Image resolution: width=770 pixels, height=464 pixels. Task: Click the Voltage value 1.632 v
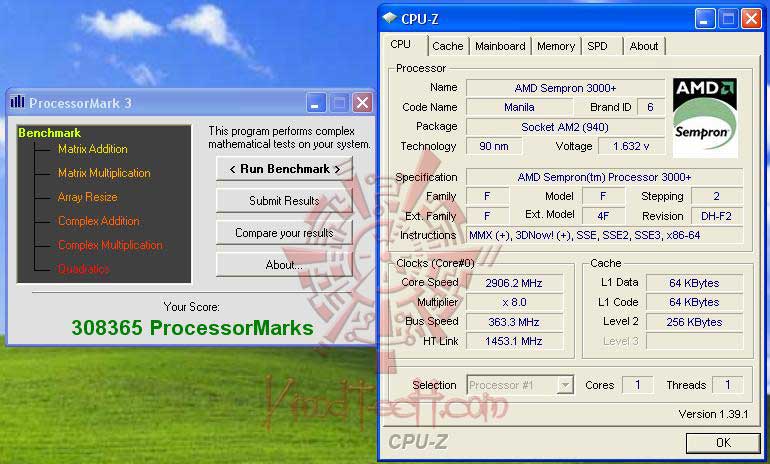click(x=631, y=146)
